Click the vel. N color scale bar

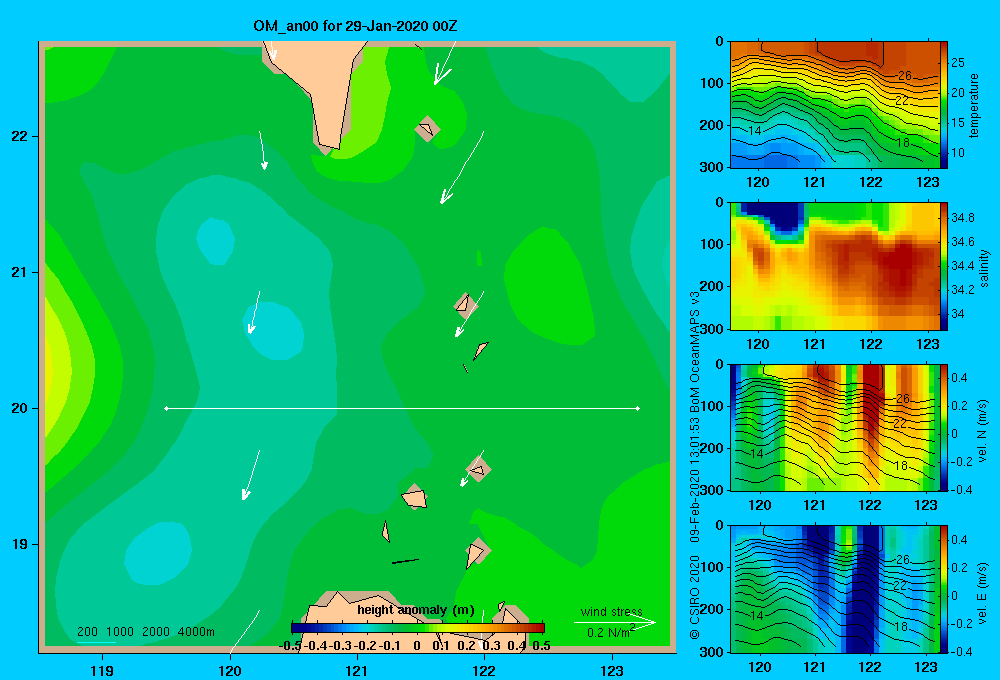(944, 427)
